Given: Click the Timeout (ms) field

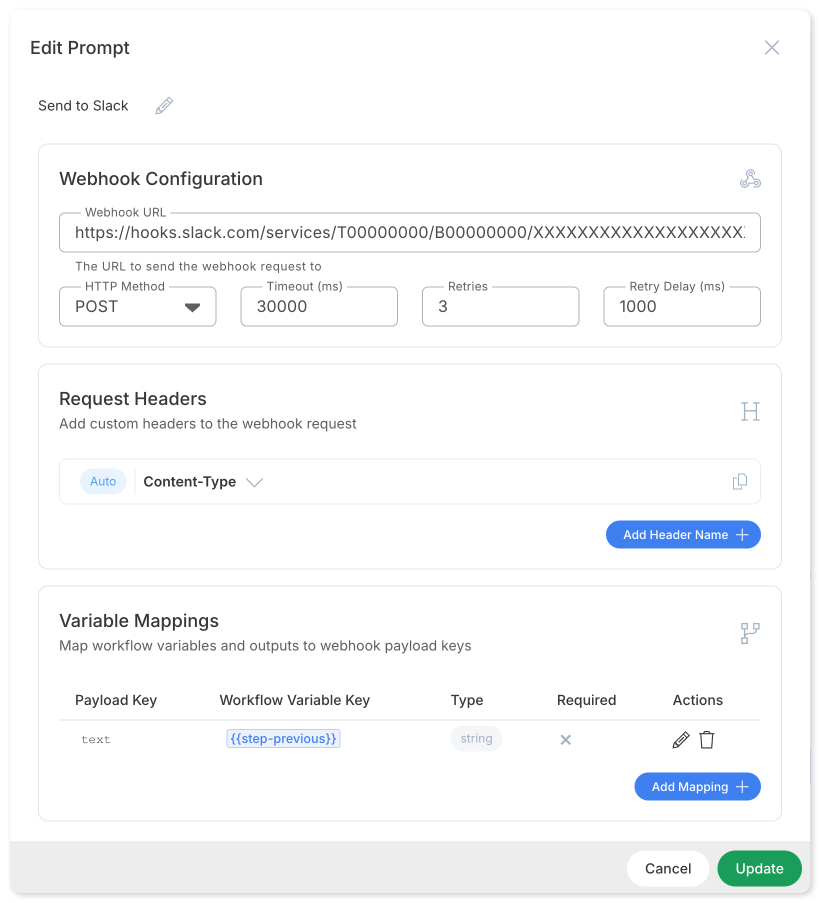Looking at the screenshot, I should pos(318,306).
